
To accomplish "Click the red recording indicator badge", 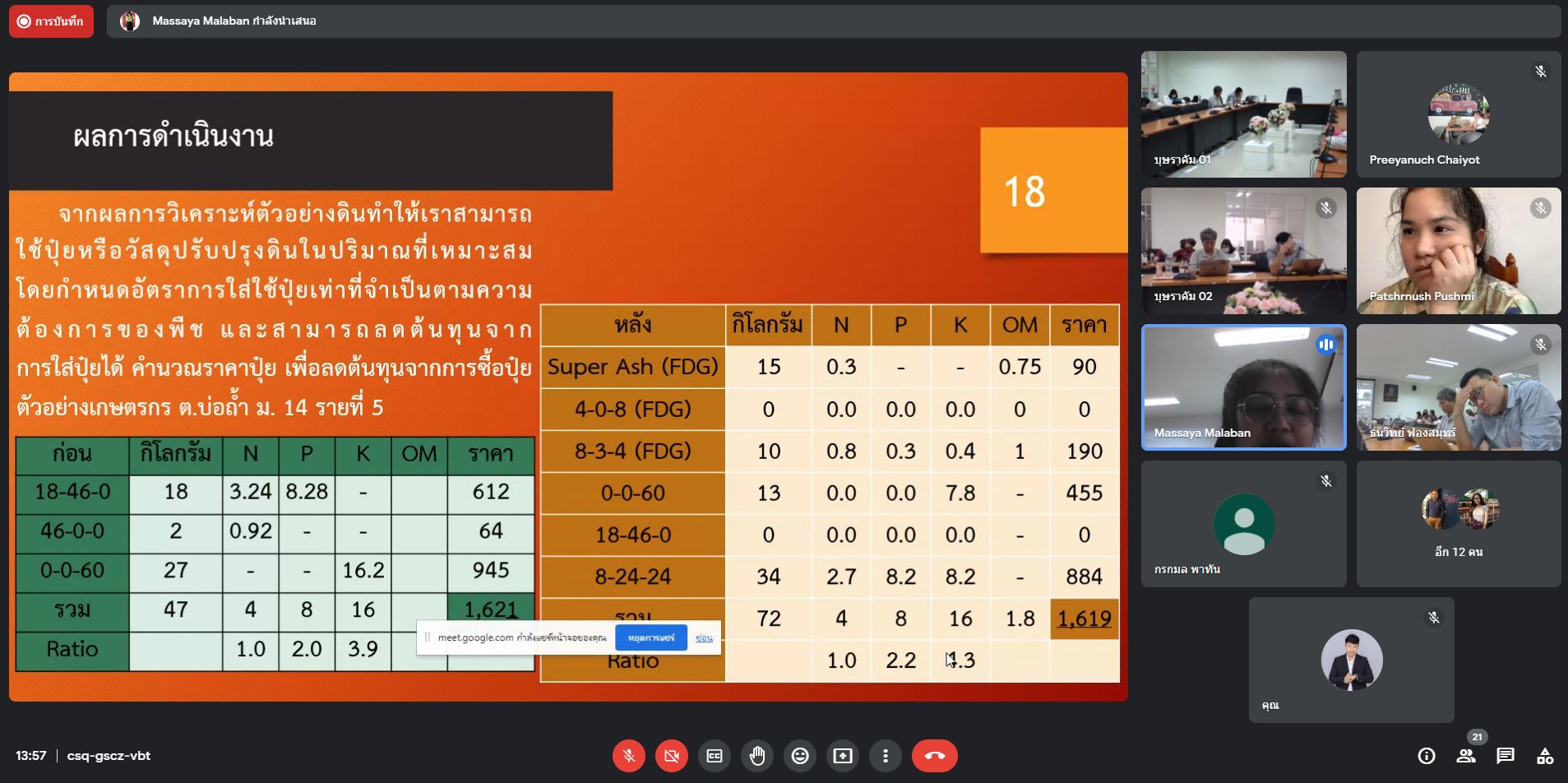I will click(x=51, y=21).
